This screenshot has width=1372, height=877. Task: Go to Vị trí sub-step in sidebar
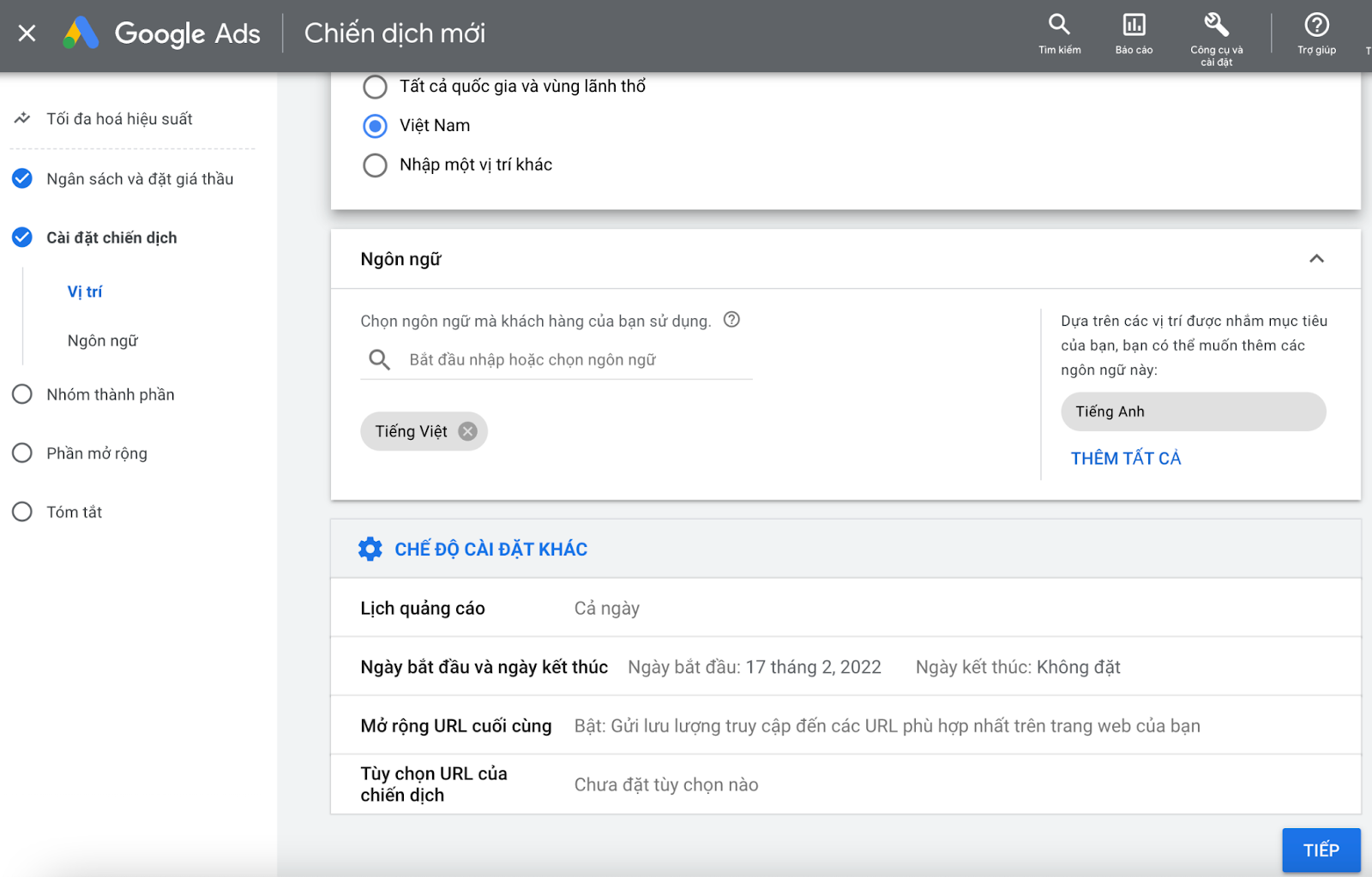[x=85, y=291]
